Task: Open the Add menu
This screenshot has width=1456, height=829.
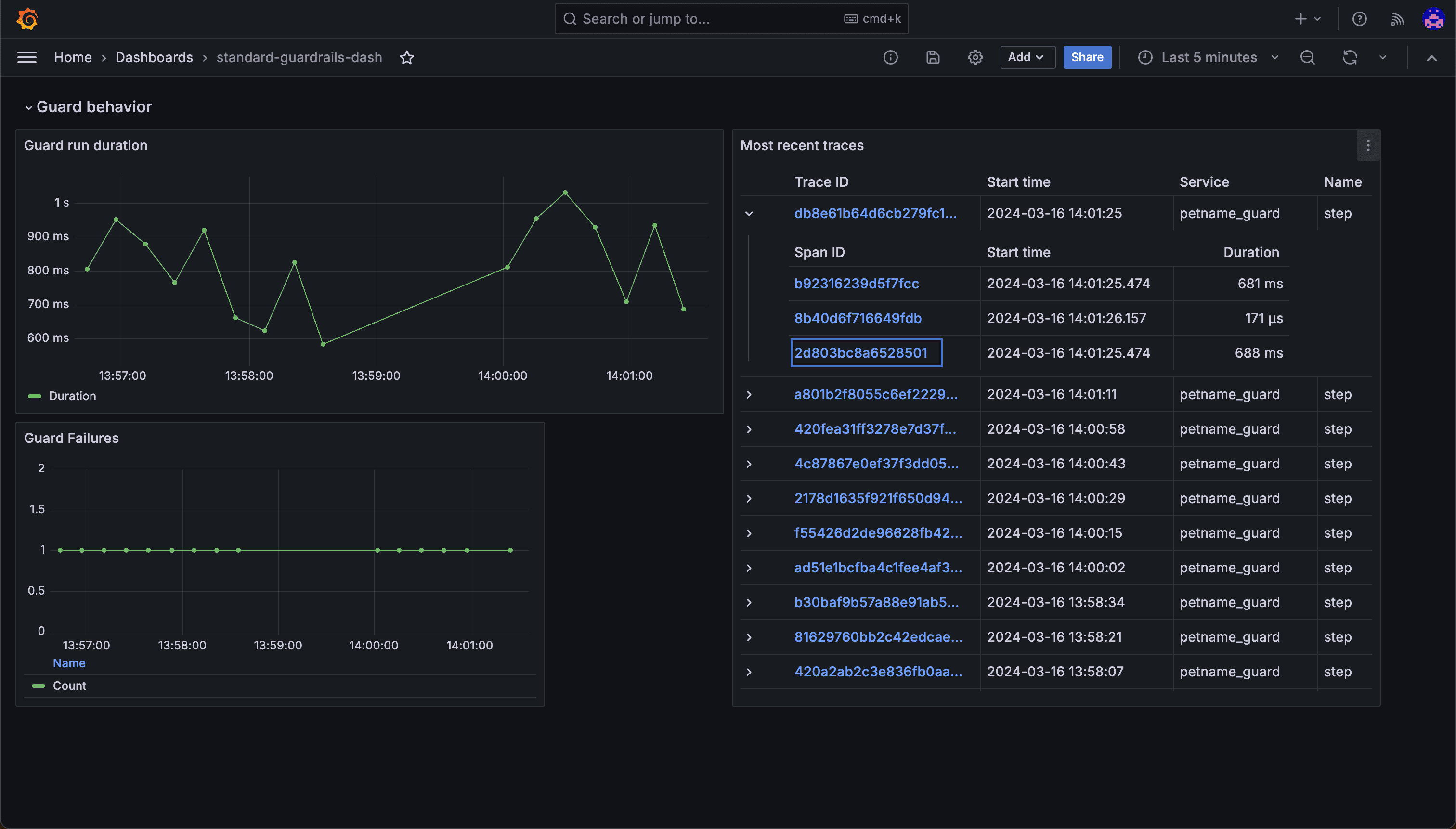Action: coord(1027,57)
